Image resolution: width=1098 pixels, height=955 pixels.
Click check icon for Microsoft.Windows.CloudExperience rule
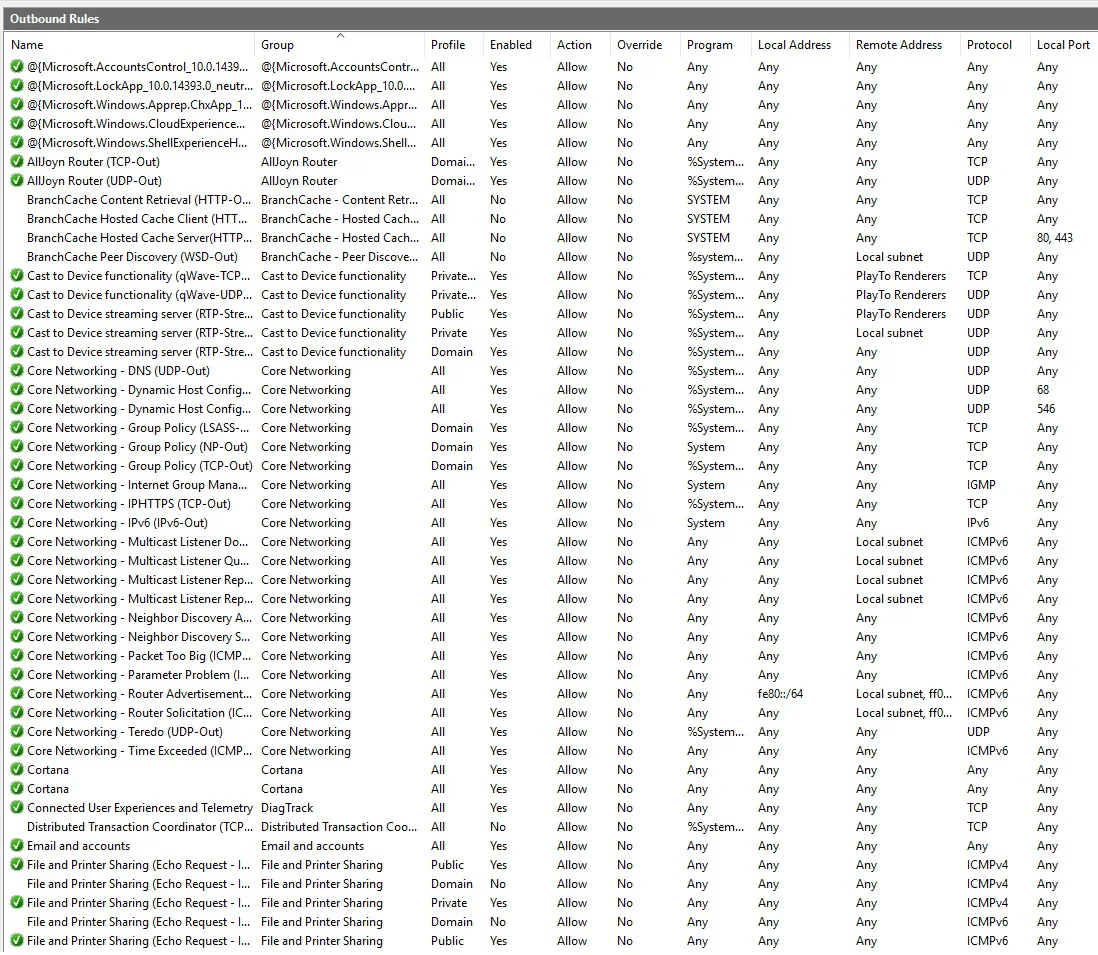(17, 124)
